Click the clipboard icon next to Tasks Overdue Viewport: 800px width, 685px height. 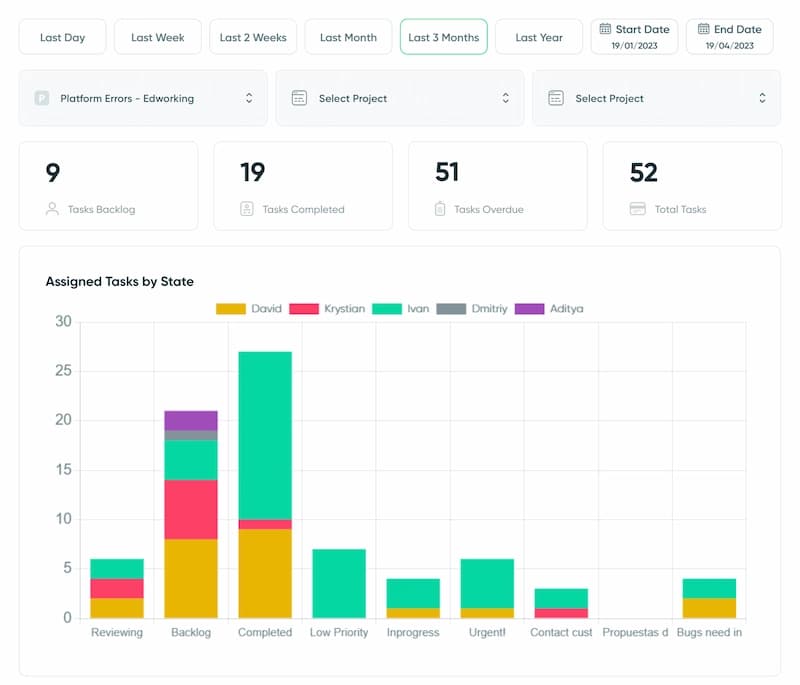click(x=440, y=209)
